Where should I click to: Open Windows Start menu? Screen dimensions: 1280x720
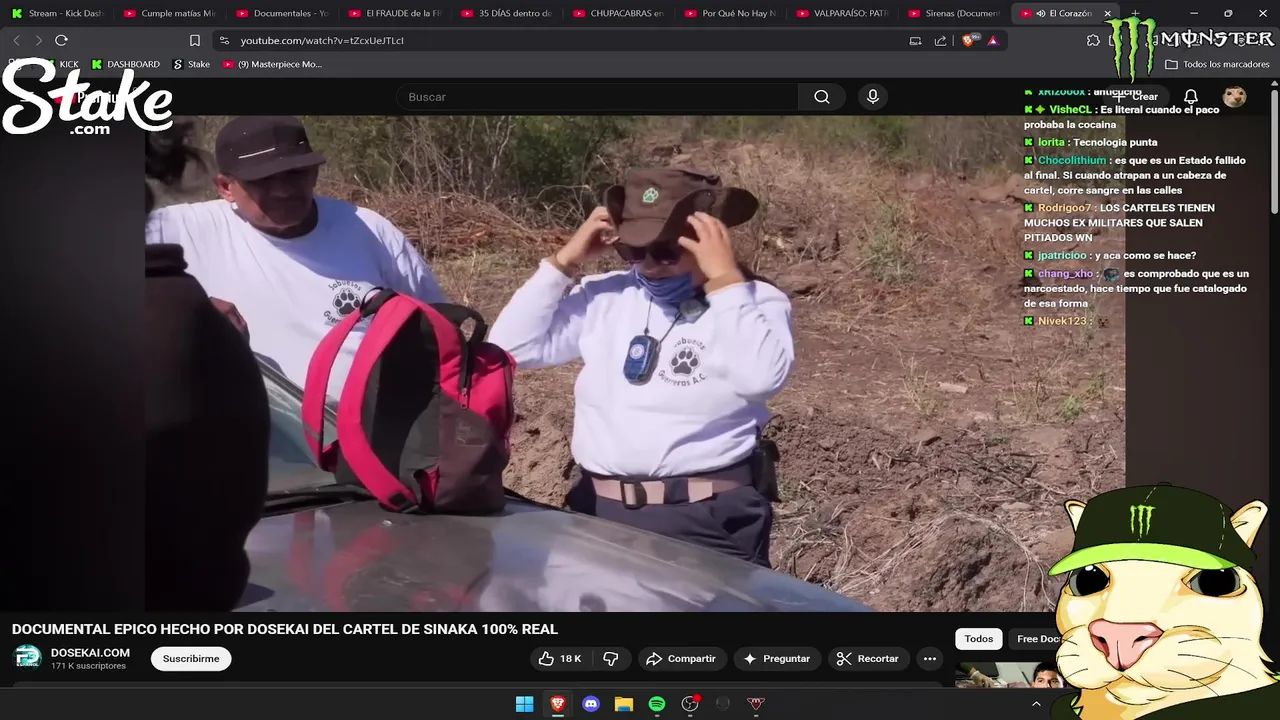[524, 704]
